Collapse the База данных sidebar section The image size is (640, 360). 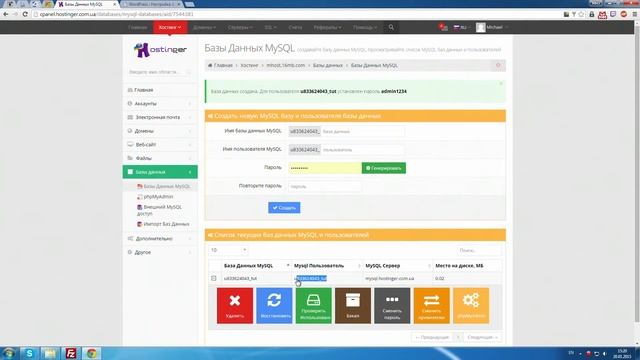point(160,172)
